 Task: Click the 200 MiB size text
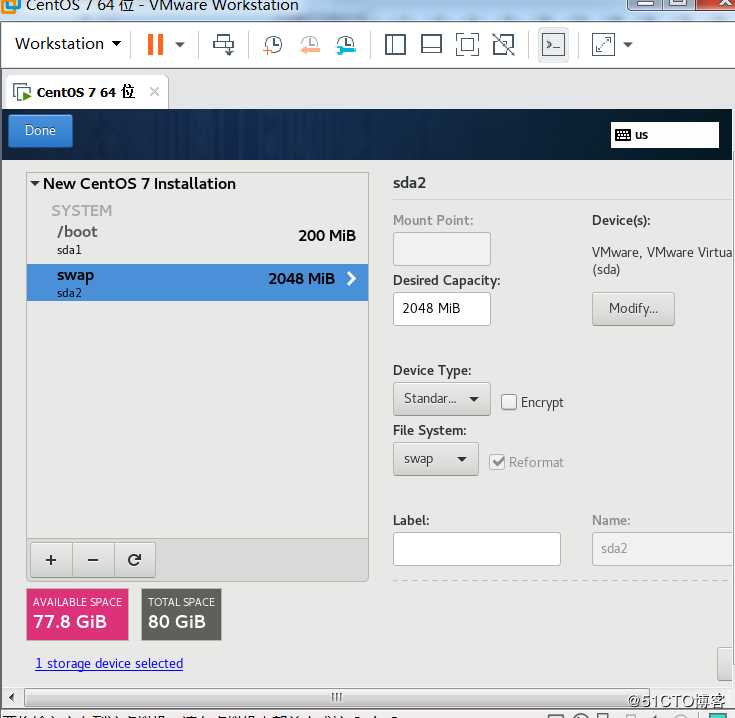tap(327, 235)
